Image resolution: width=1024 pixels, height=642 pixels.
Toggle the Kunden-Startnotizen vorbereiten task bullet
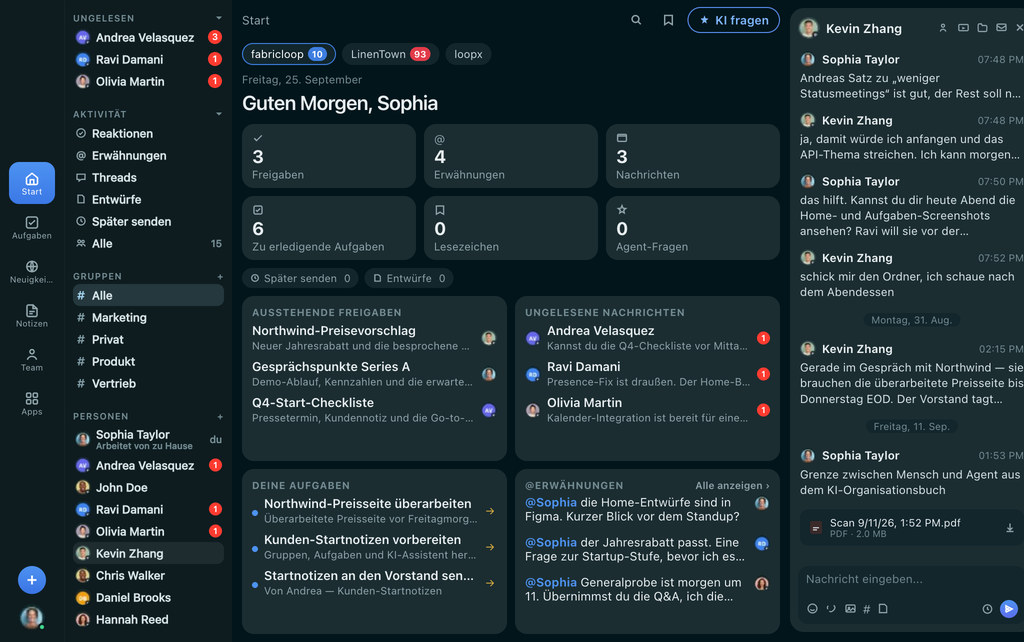[255, 549]
